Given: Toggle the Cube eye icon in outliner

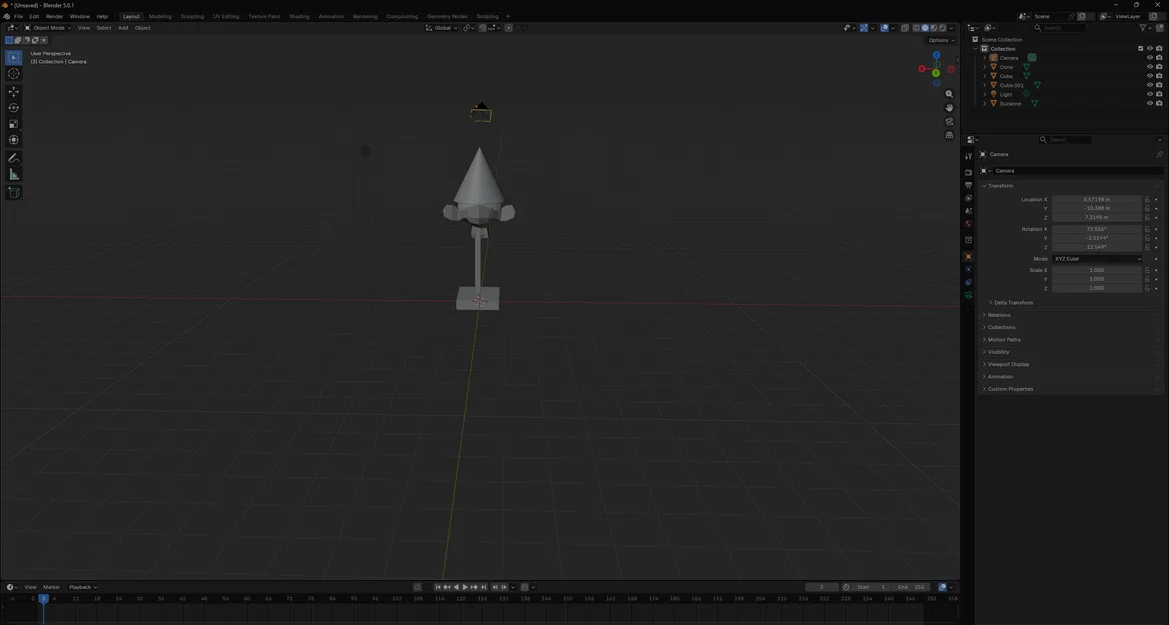Looking at the screenshot, I should coord(1150,76).
